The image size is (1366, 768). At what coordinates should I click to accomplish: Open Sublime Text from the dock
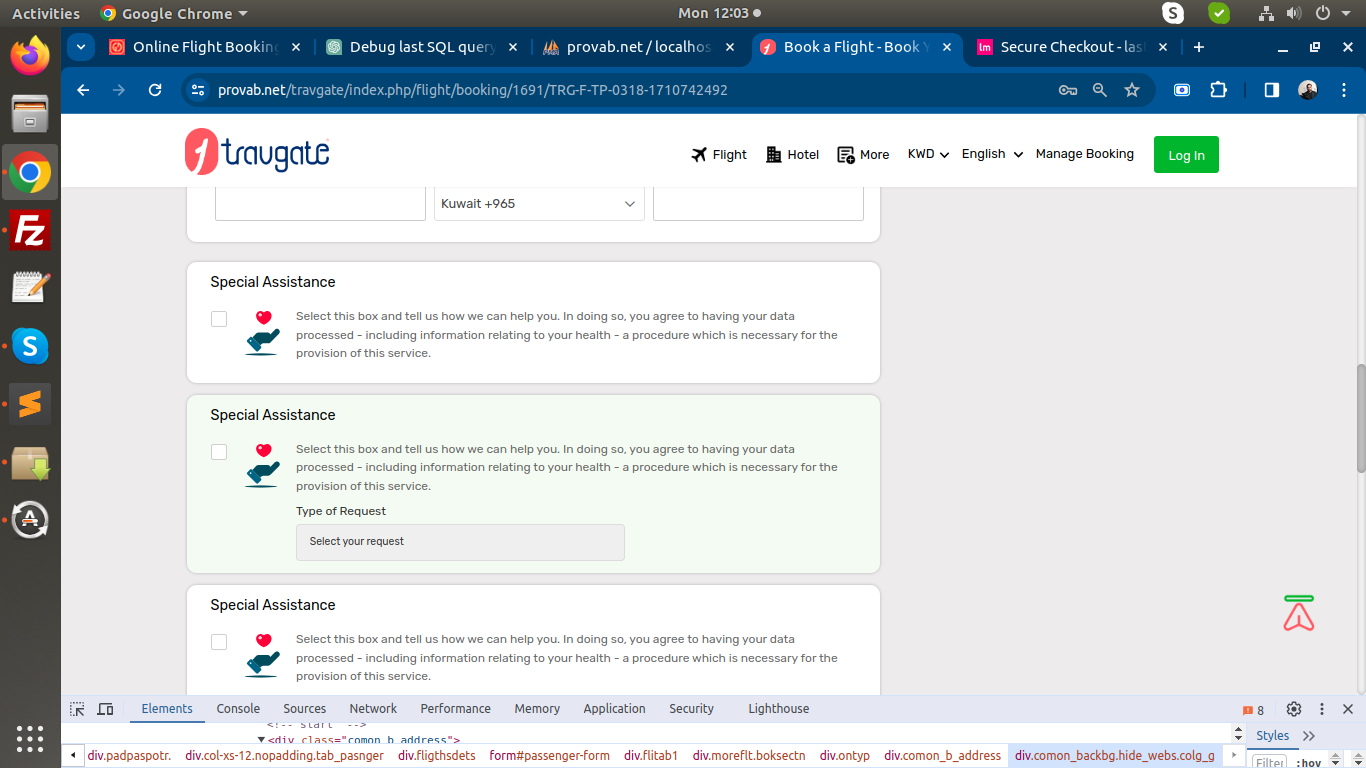[30, 404]
